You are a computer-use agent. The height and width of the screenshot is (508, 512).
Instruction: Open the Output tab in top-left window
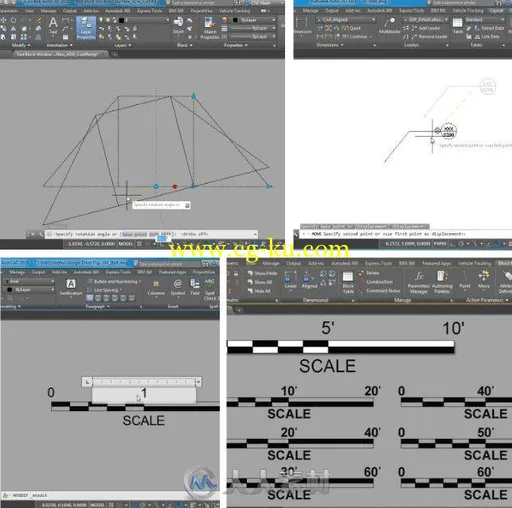69,11
